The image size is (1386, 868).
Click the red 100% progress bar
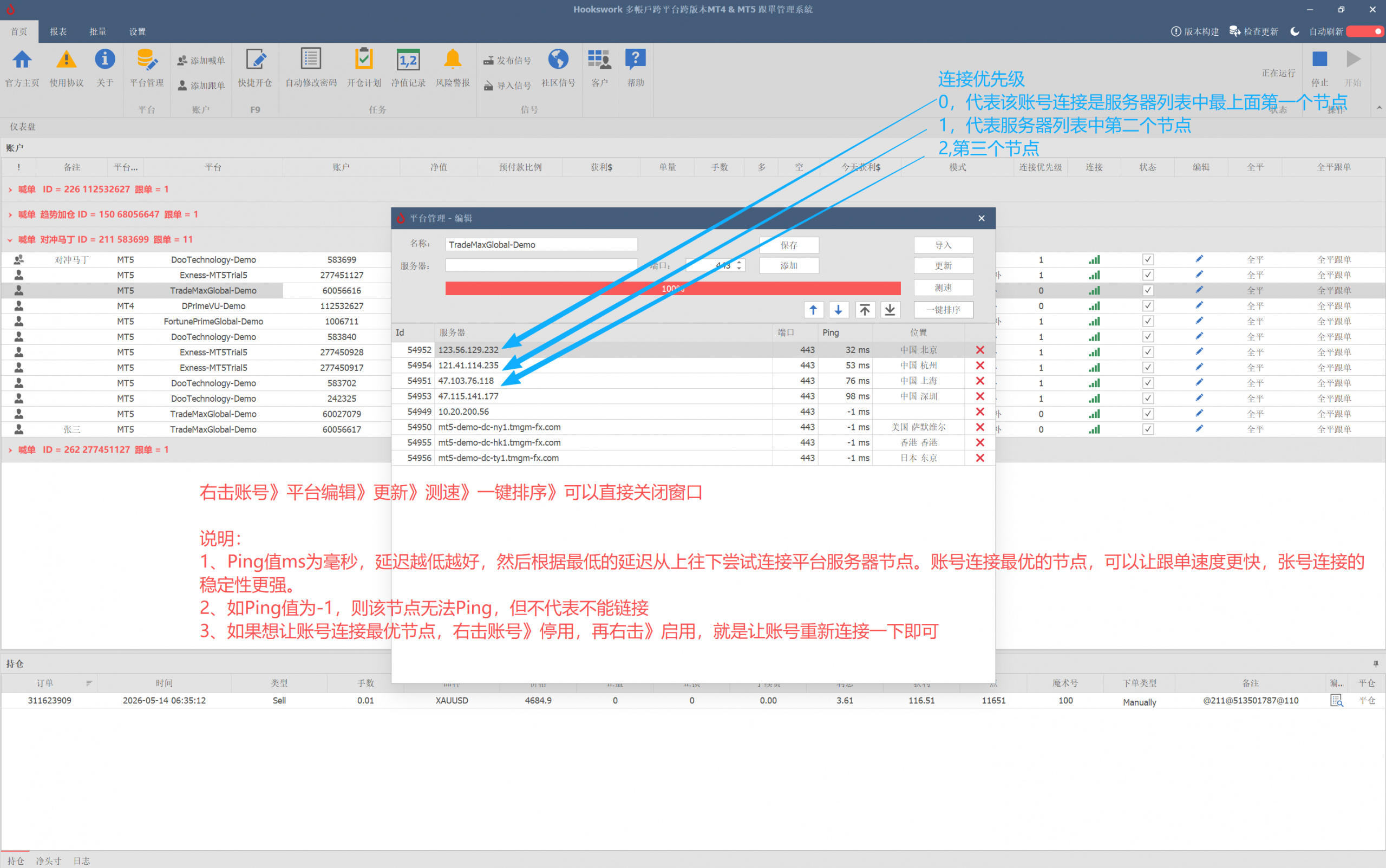pos(672,288)
